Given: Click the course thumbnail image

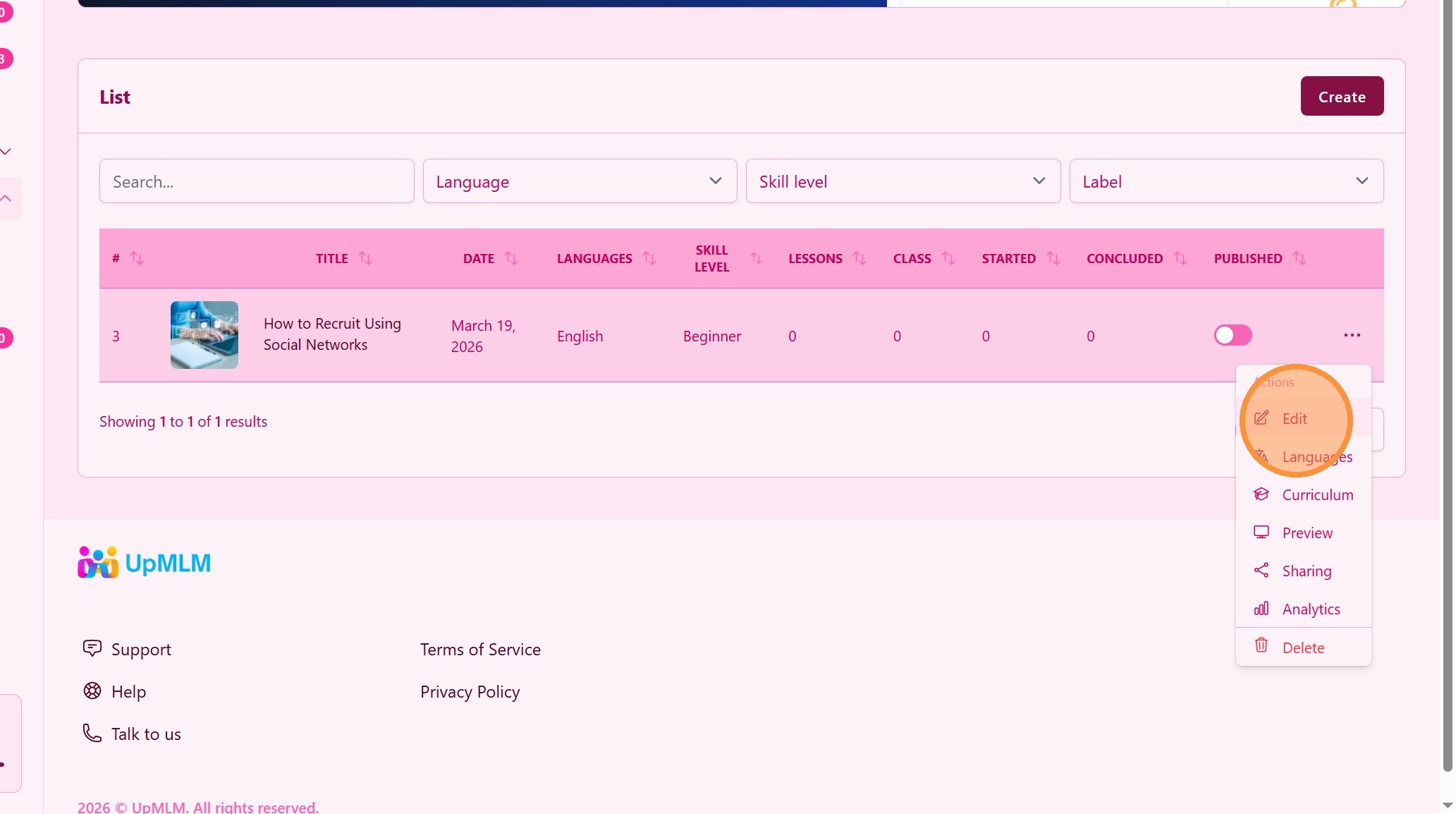Looking at the screenshot, I should click(x=204, y=335).
